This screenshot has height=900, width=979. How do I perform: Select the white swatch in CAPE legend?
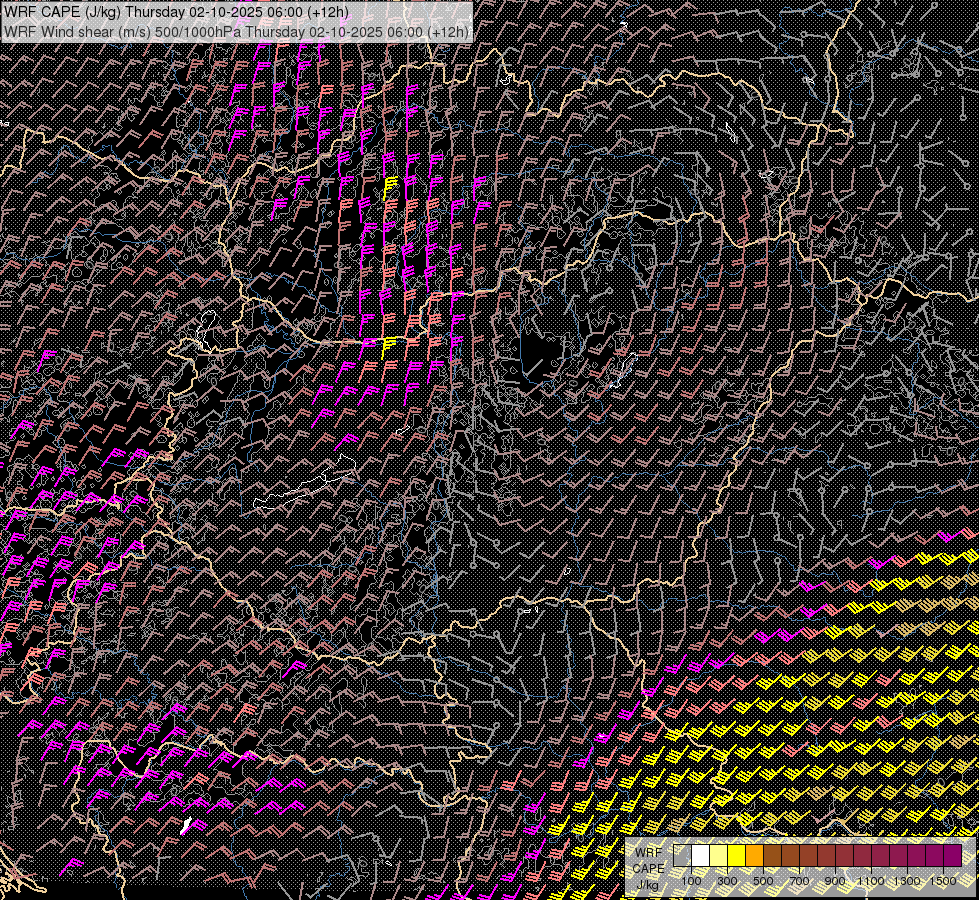(700, 855)
